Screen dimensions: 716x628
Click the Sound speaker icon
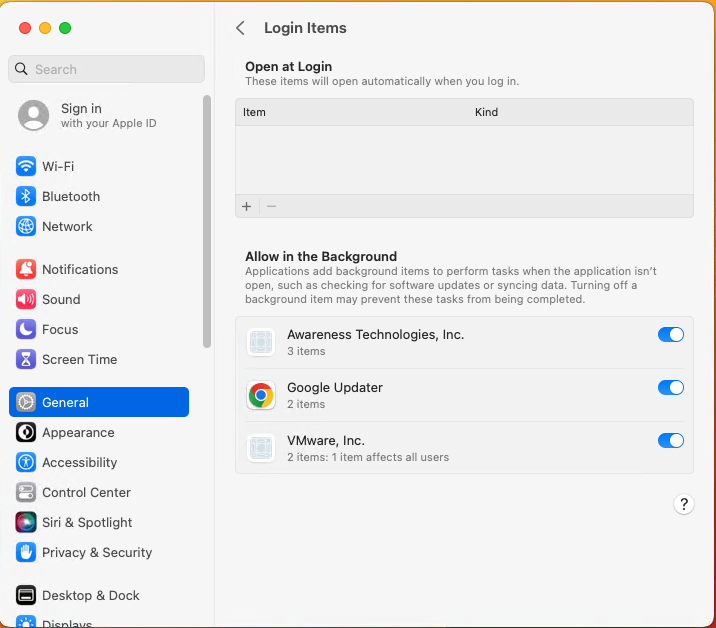coord(26,300)
